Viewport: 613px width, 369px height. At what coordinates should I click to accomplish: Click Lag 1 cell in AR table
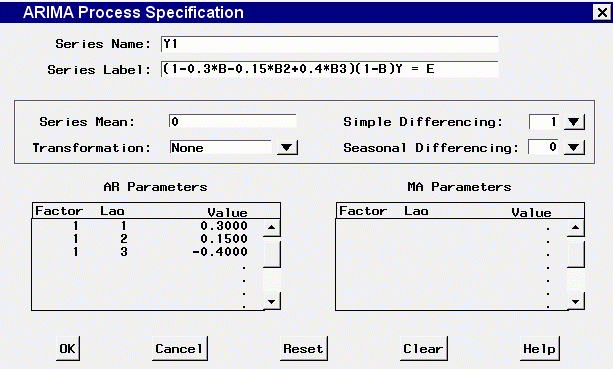(x=124, y=226)
